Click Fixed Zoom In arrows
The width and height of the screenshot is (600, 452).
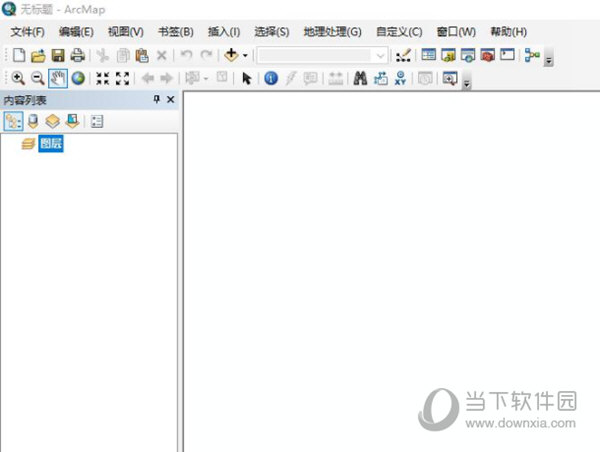(103, 78)
